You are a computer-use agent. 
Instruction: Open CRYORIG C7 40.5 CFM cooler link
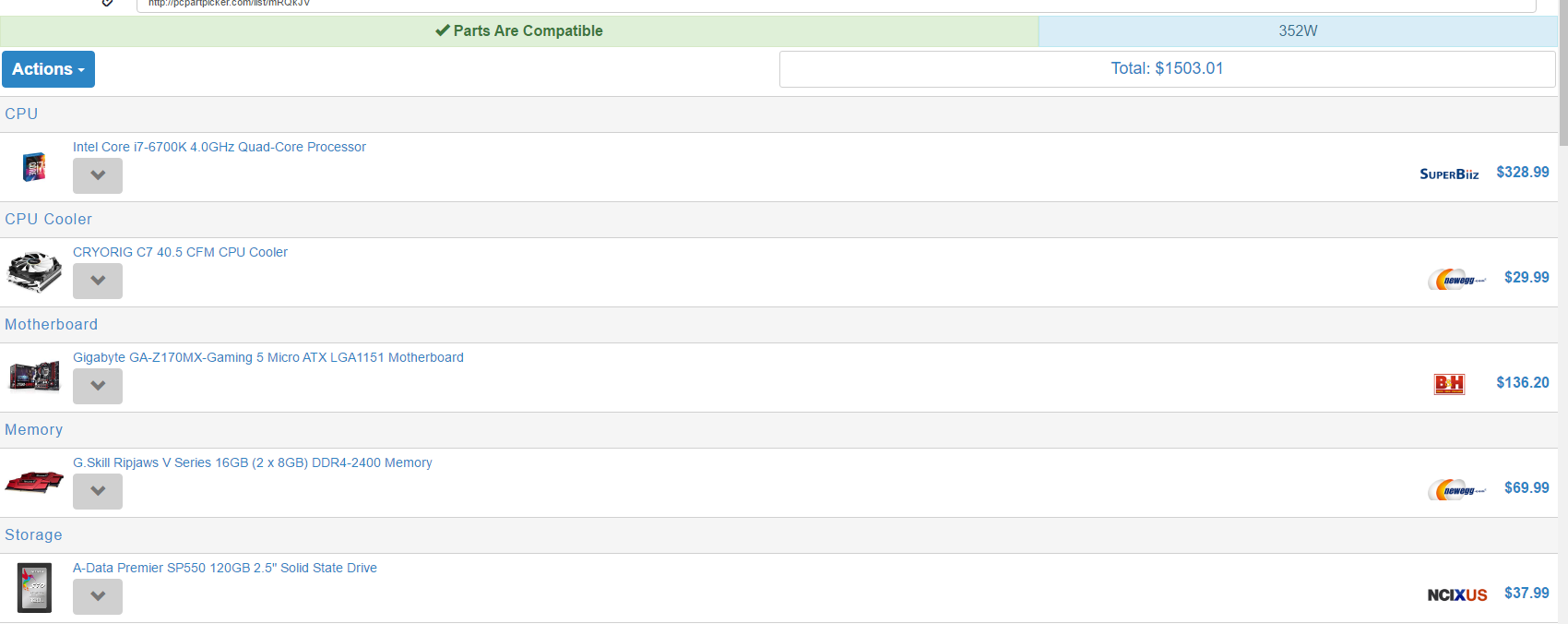pos(180,252)
